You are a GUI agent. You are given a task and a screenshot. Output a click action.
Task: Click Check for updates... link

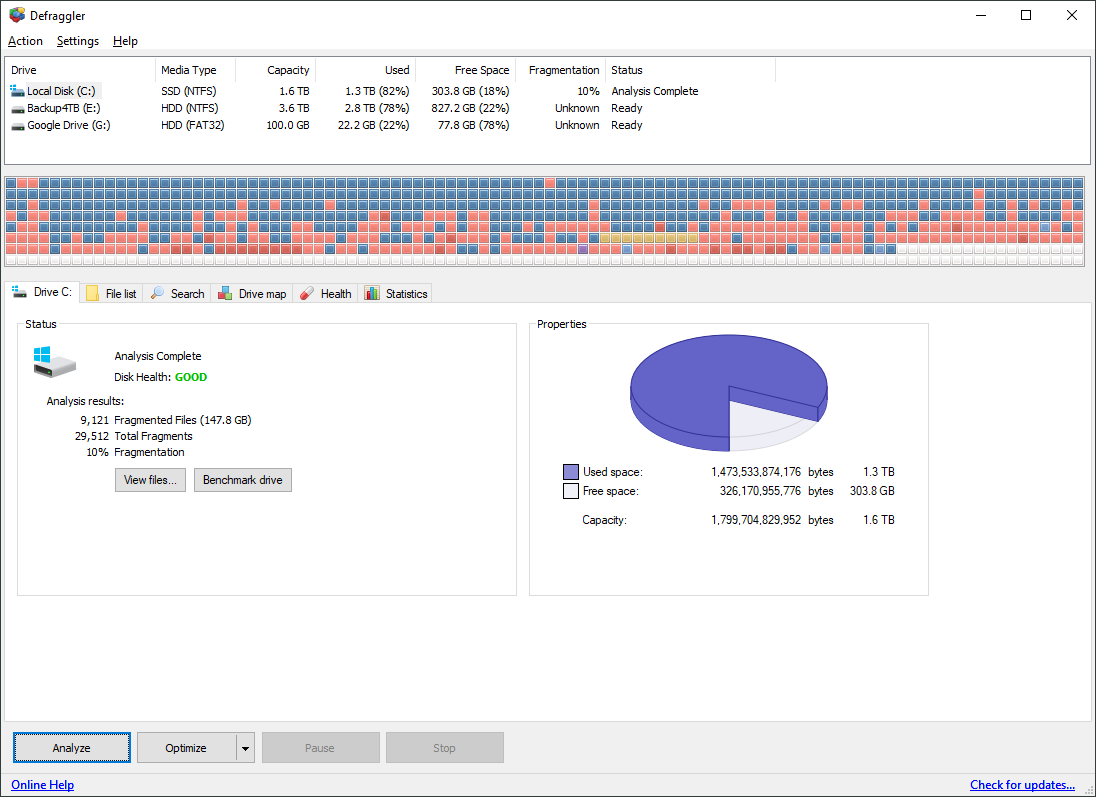[x=1022, y=784]
